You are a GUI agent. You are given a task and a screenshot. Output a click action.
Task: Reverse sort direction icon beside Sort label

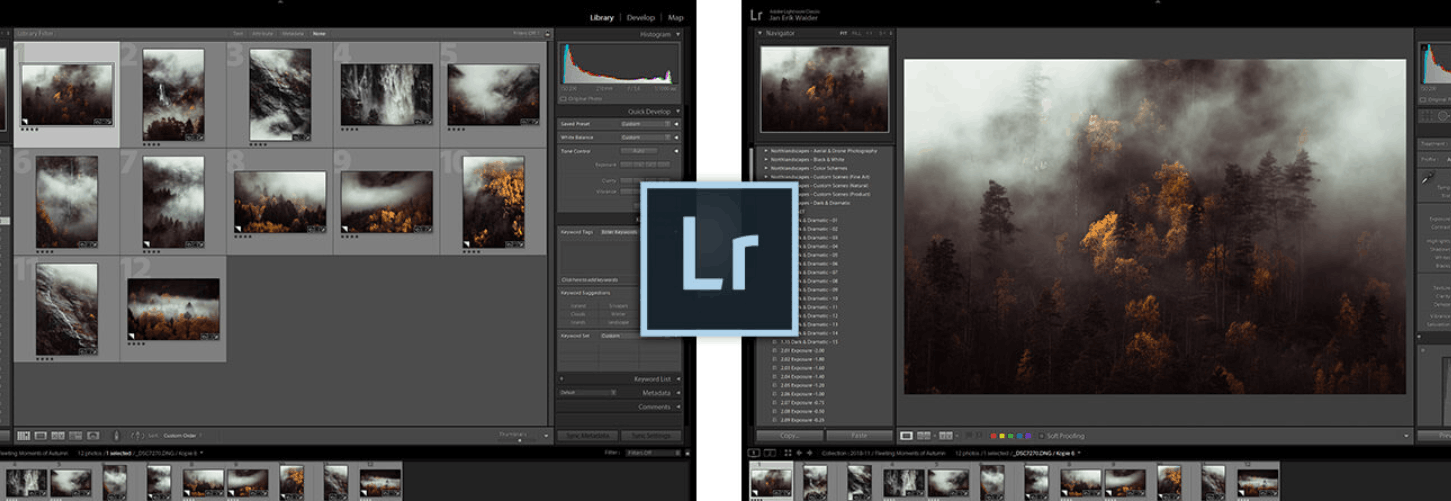point(137,435)
